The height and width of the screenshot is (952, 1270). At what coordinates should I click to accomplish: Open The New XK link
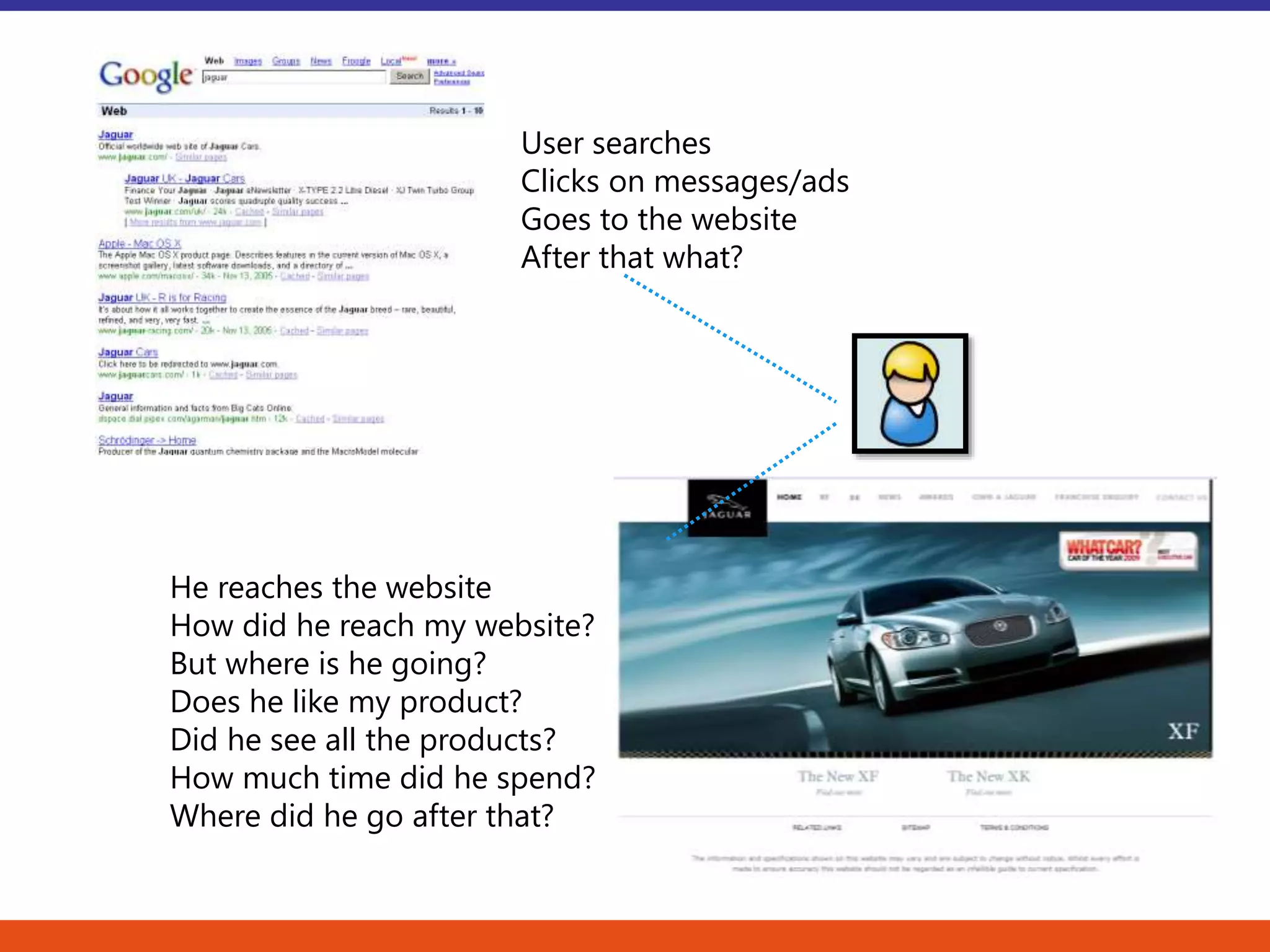click(x=988, y=777)
